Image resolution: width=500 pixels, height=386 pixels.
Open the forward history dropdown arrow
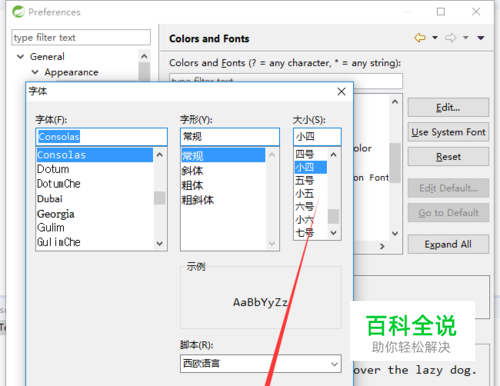click(x=466, y=38)
